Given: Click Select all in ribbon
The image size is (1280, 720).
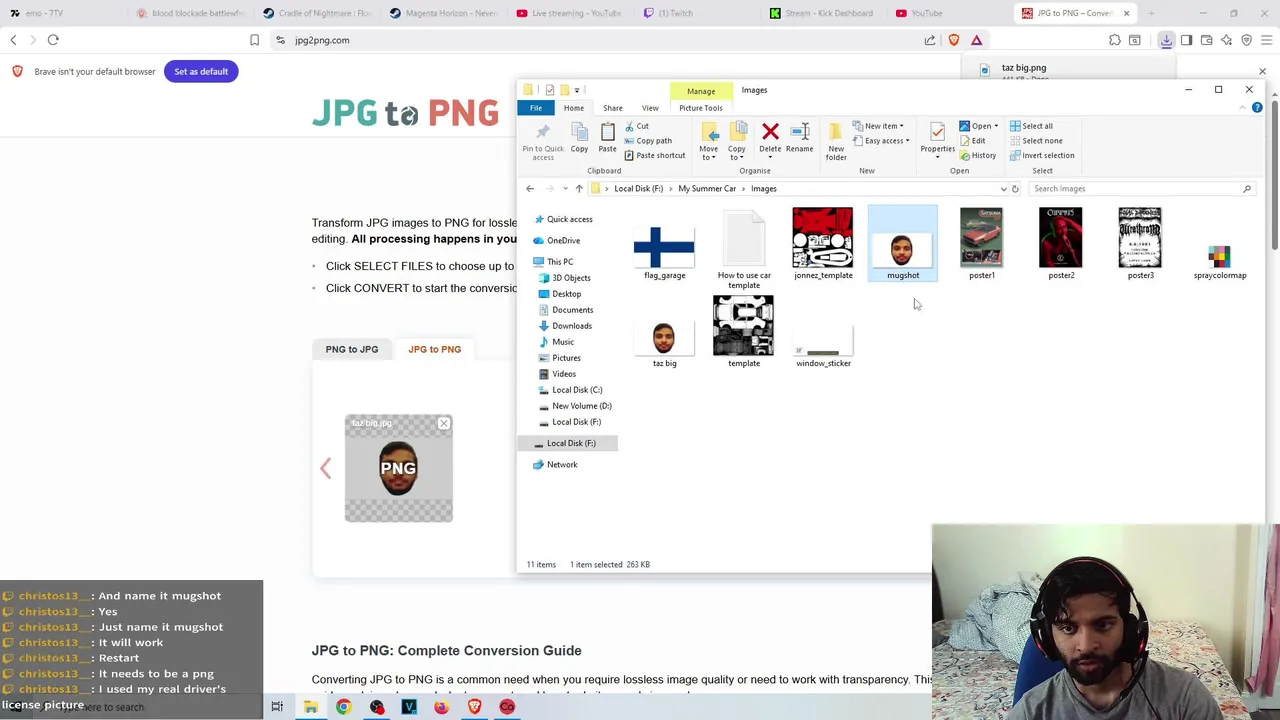Looking at the screenshot, I should click(1031, 126).
